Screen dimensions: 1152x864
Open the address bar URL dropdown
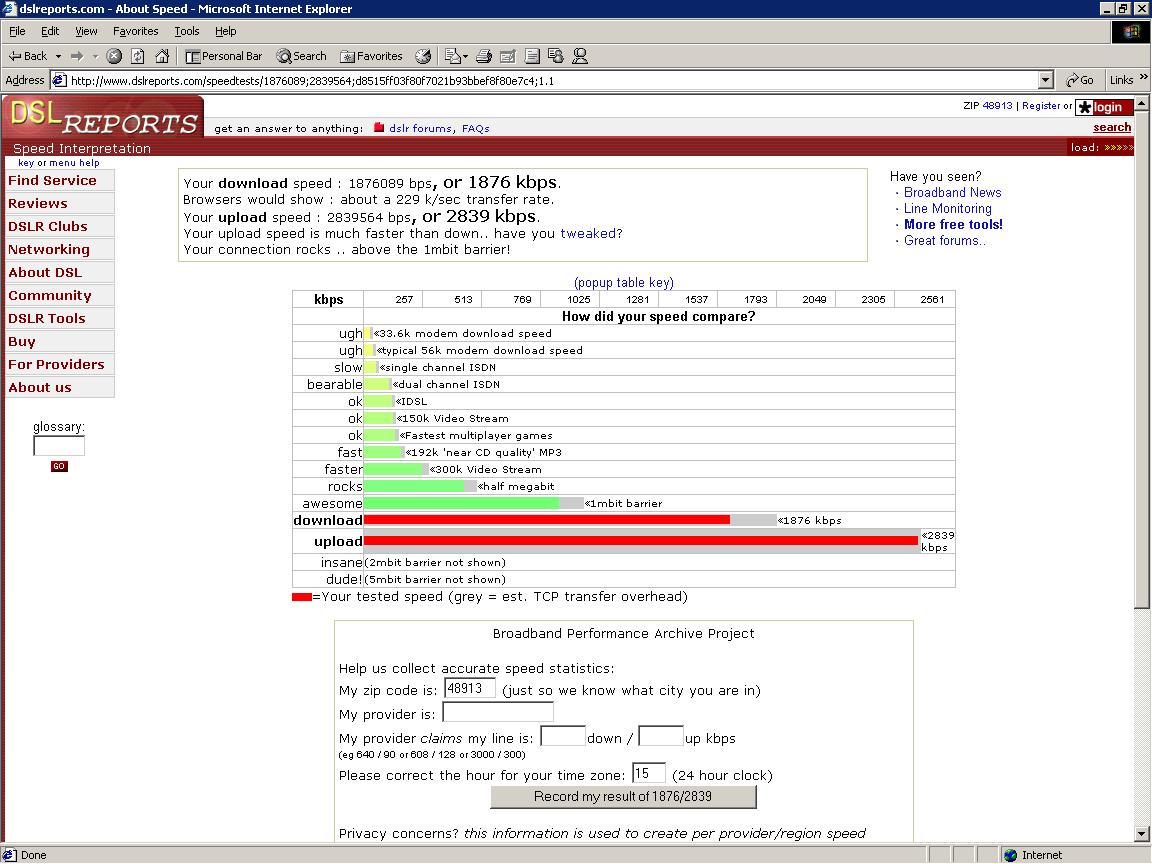[x=1046, y=80]
